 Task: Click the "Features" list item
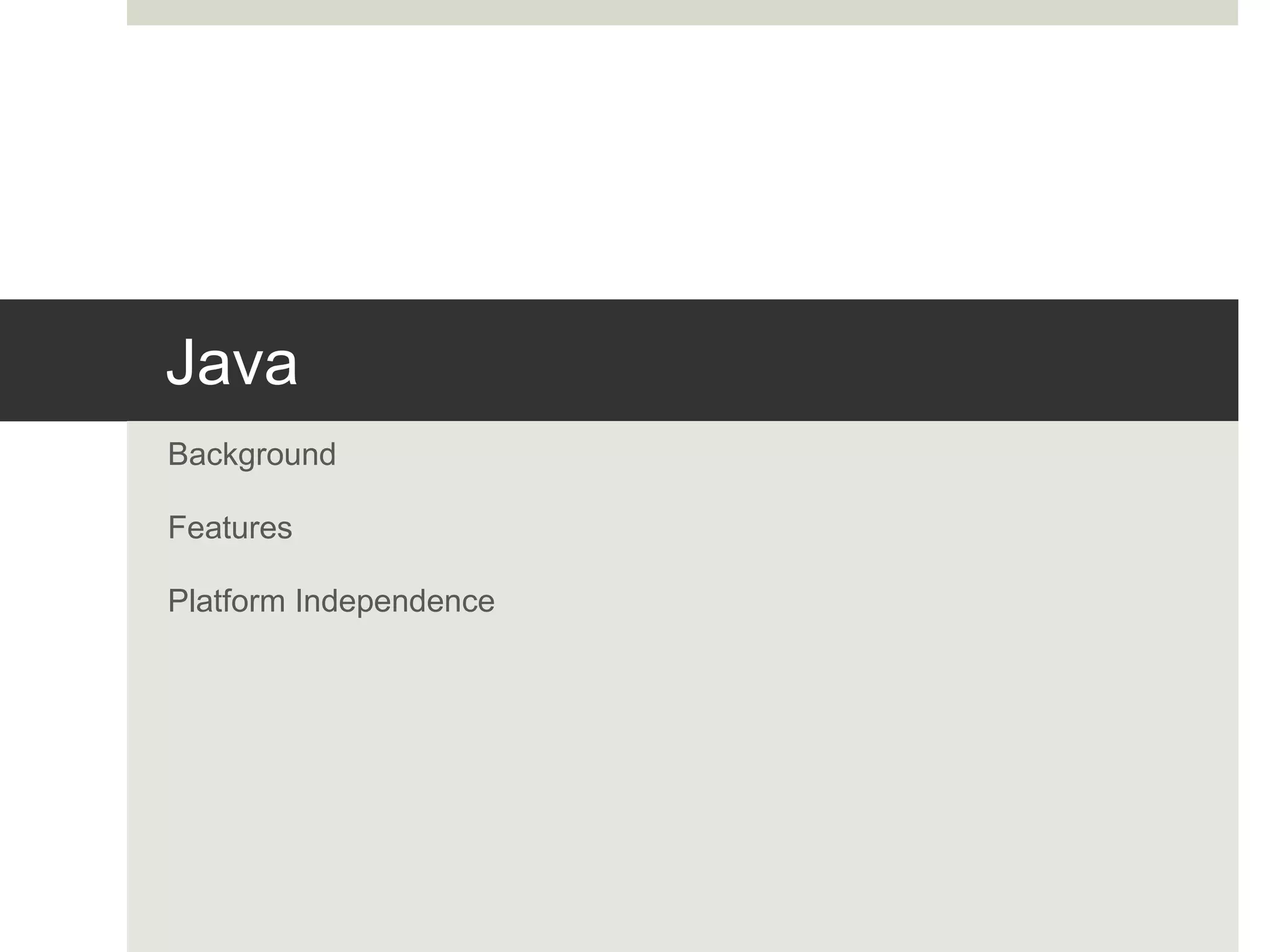pyautogui.click(x=229, y=528)
